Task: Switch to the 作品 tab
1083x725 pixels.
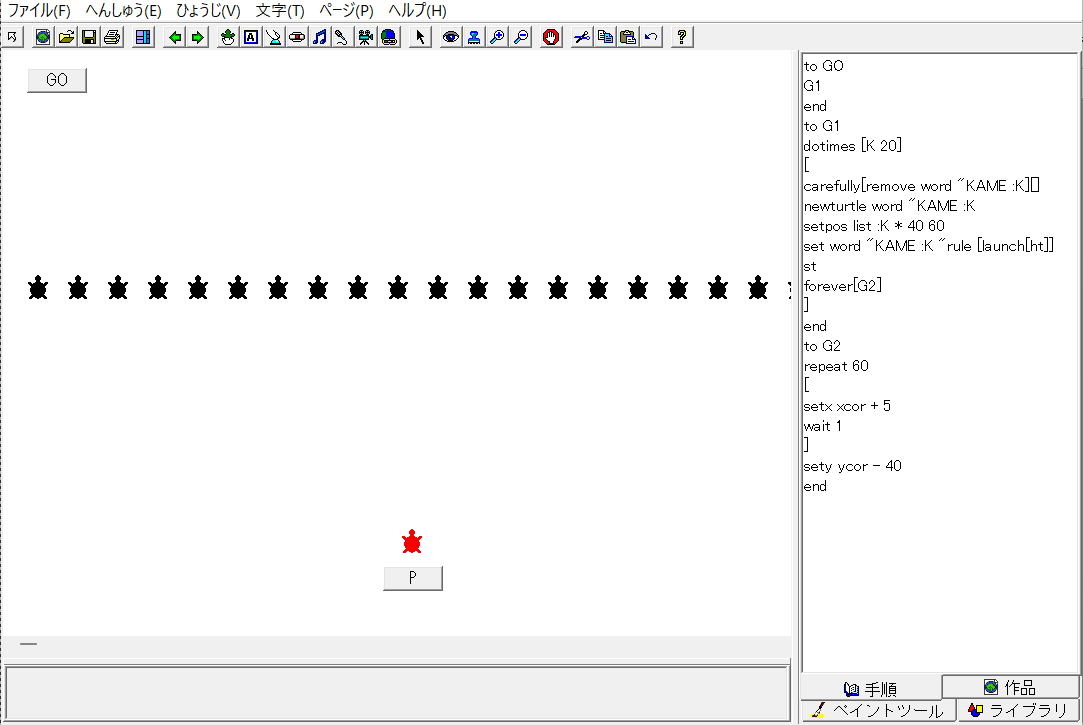Action: [x=1010, y=687]
